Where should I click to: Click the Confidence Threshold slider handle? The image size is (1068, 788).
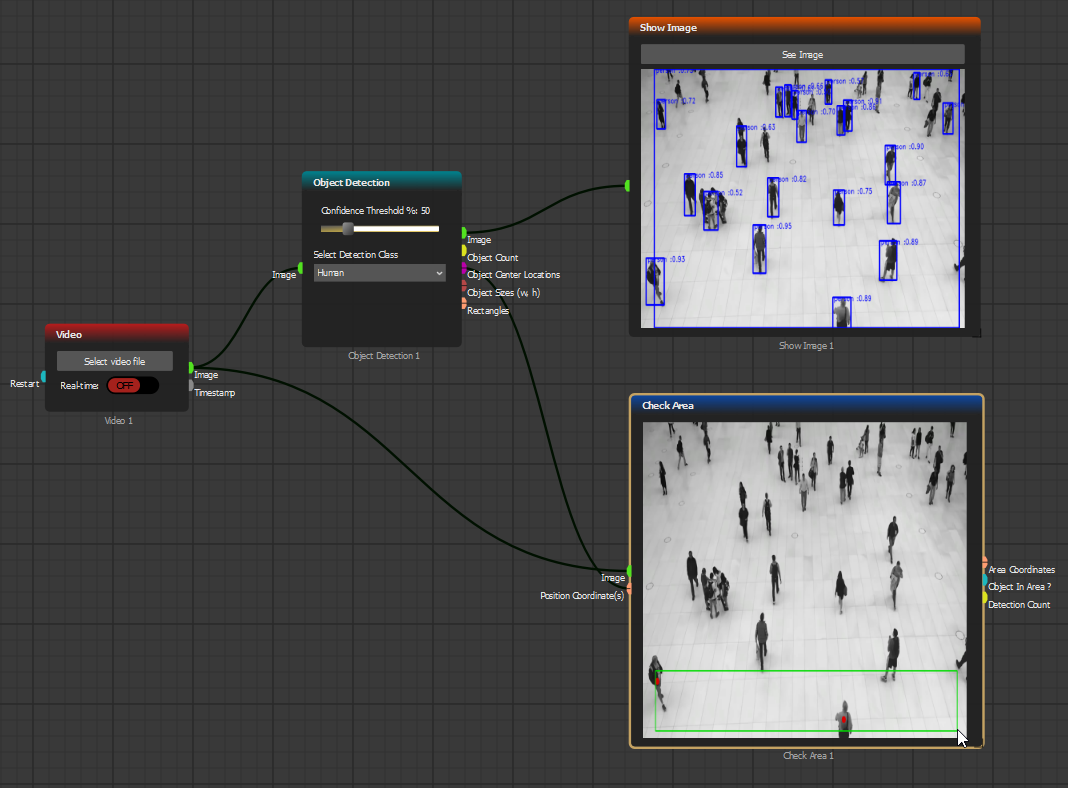click(x=348, y=229)
